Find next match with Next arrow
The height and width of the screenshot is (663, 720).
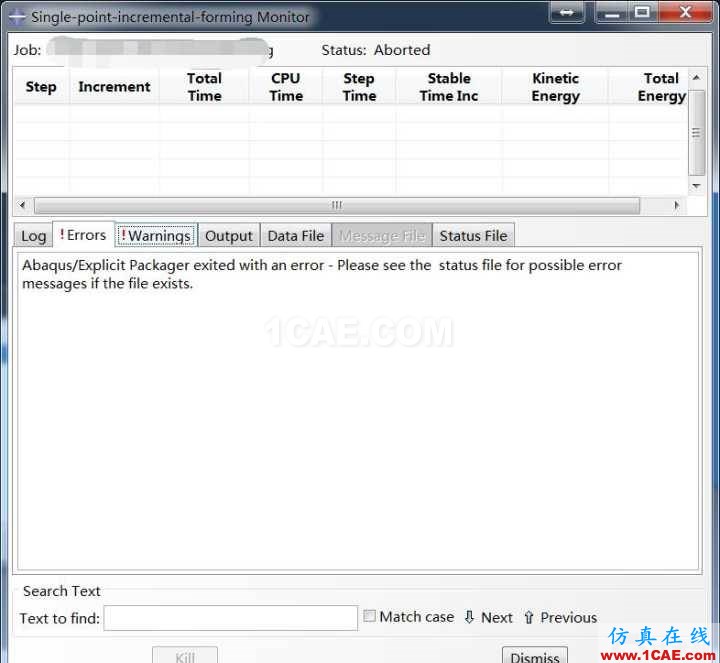coord(488,617)
